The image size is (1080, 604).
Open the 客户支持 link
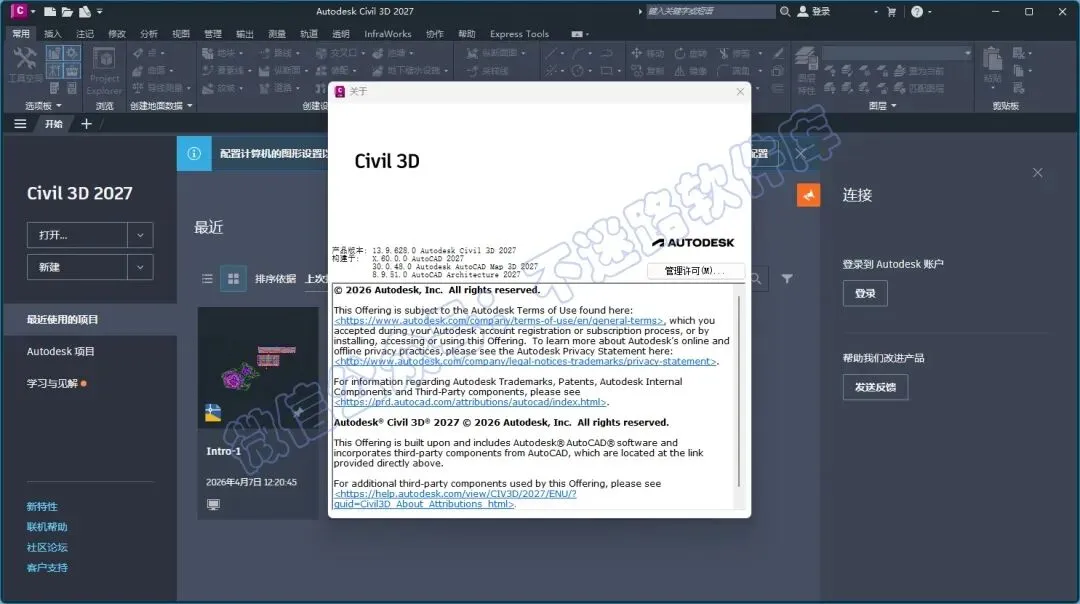[47, 567]
